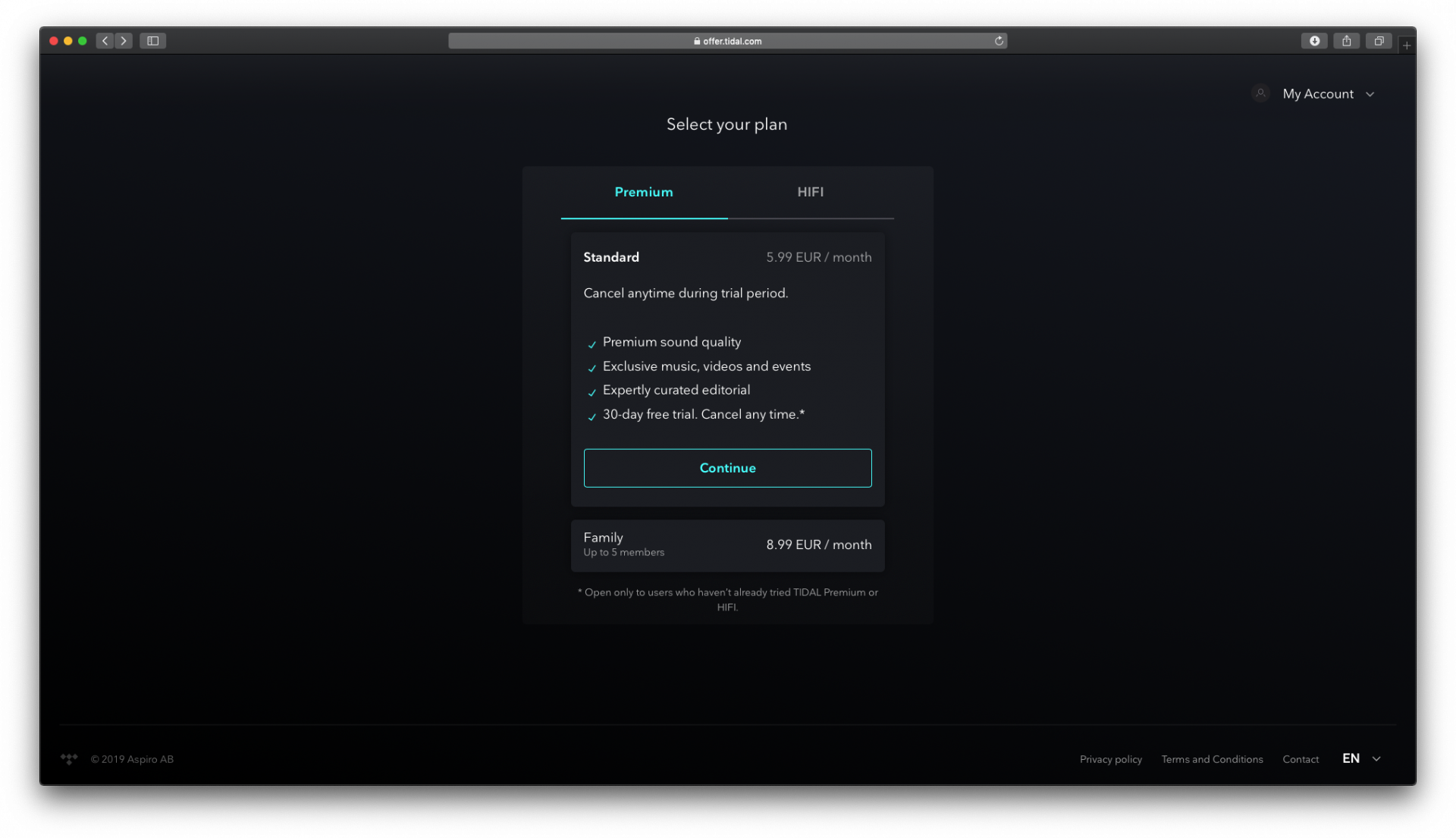Image resolution: width=1456 pixels, height=838 pixels.
Task: Switch to the Premium tab
Action: (x=644, y=193)
